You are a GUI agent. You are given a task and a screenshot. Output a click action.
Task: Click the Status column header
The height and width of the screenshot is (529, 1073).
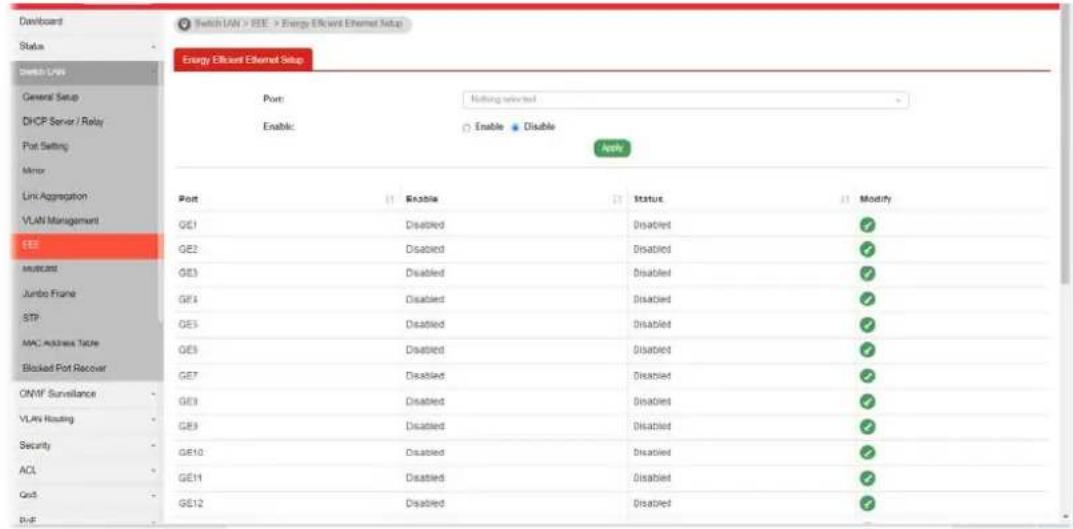pyautogui.click(x=649, y=198)
